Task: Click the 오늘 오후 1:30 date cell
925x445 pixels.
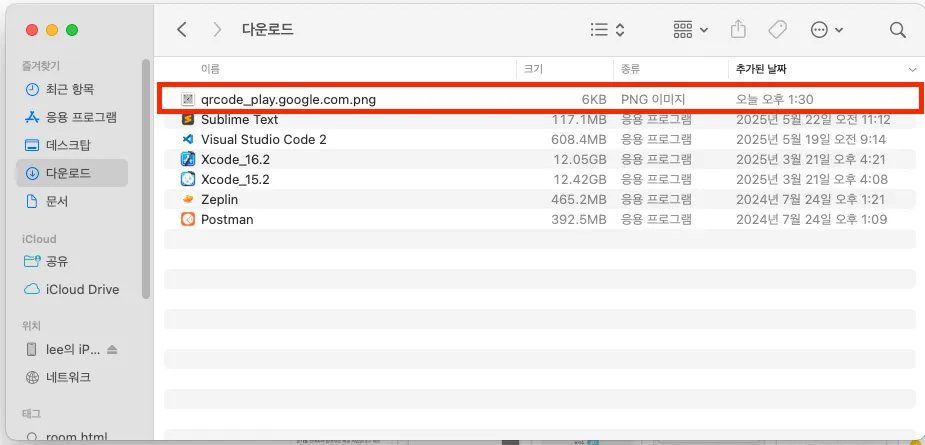Action: coord(775,100)
